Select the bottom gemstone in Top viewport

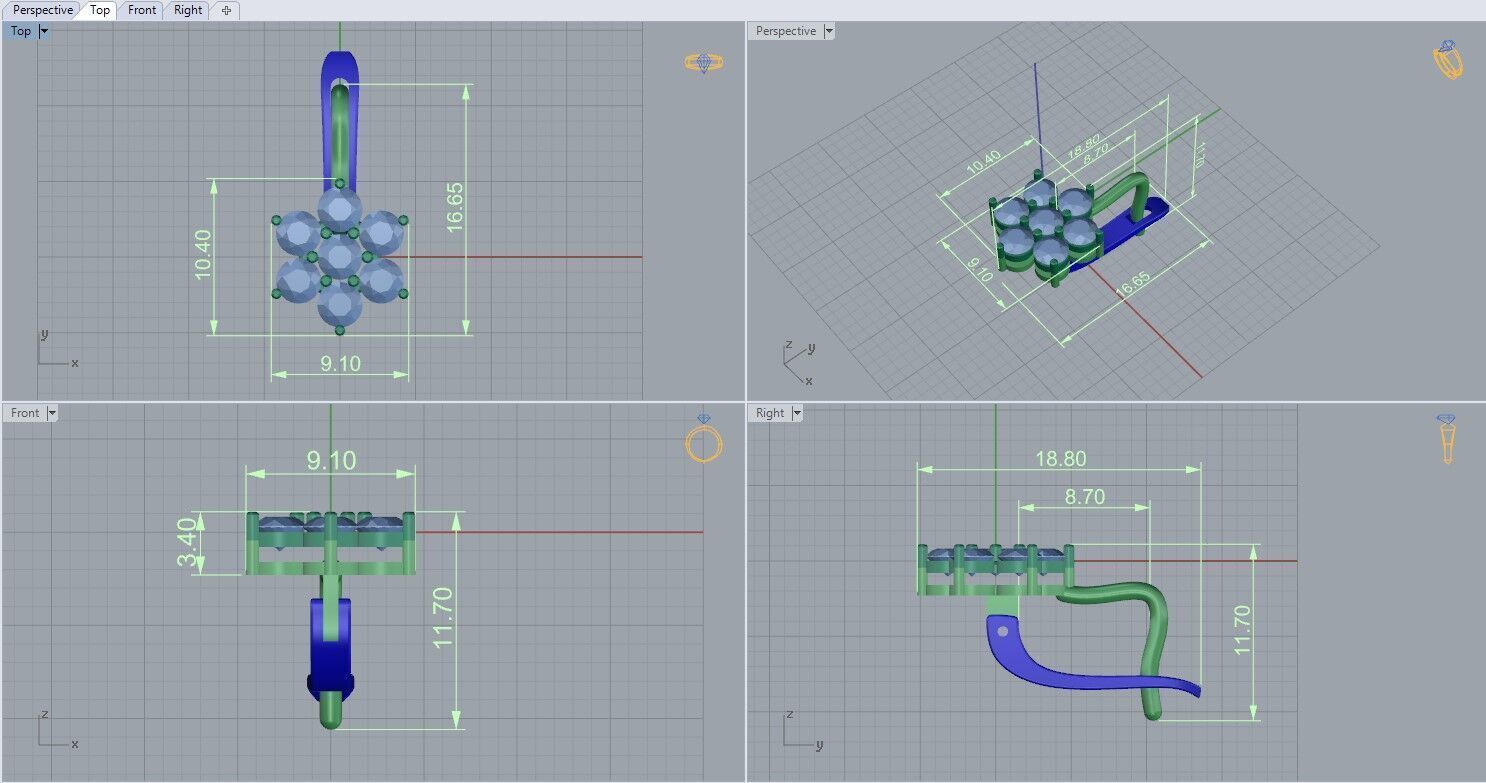pos(339,303)
